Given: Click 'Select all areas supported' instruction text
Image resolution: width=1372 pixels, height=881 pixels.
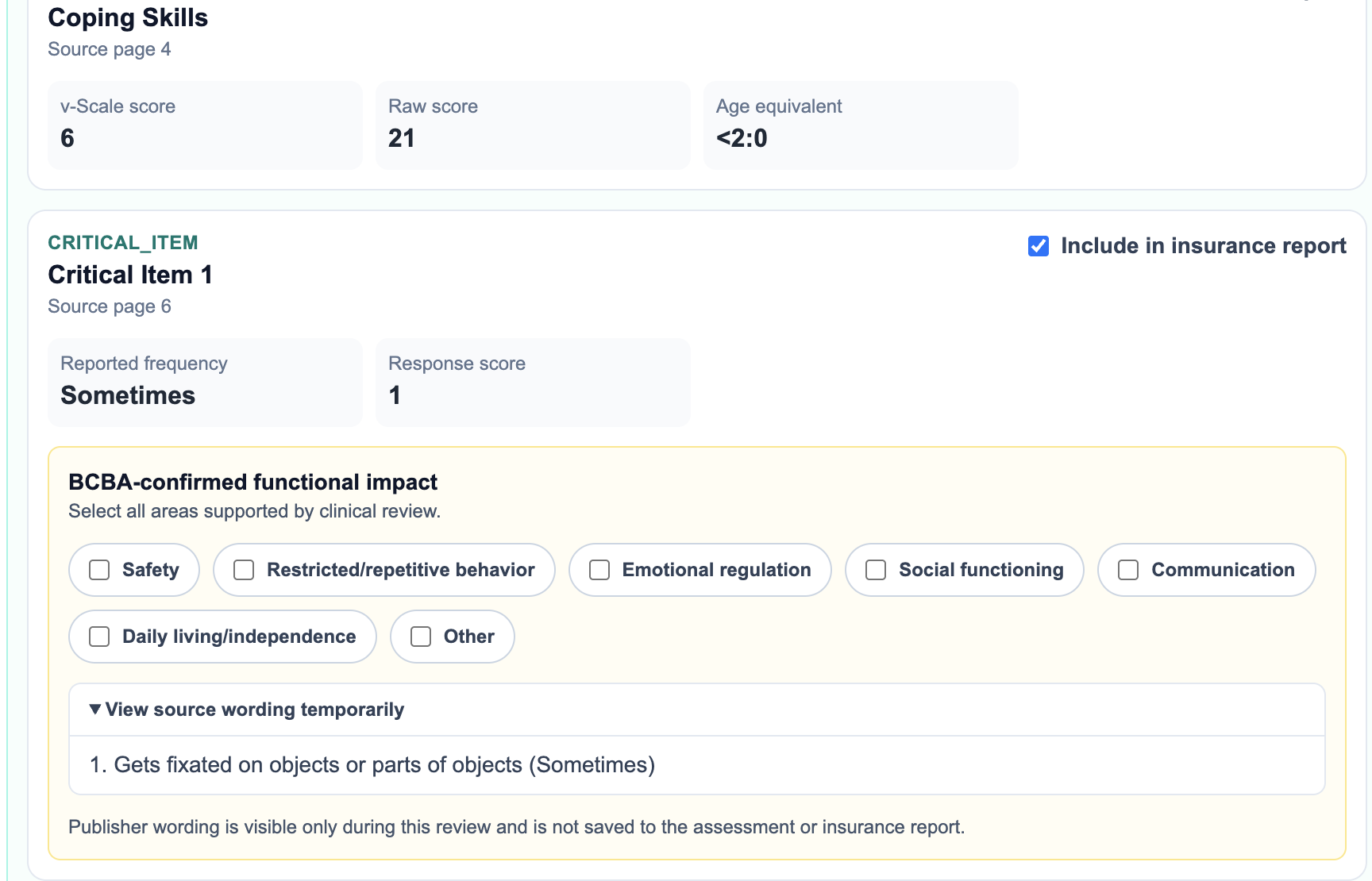Looking at the screenshot, I should tap(254, 511).
